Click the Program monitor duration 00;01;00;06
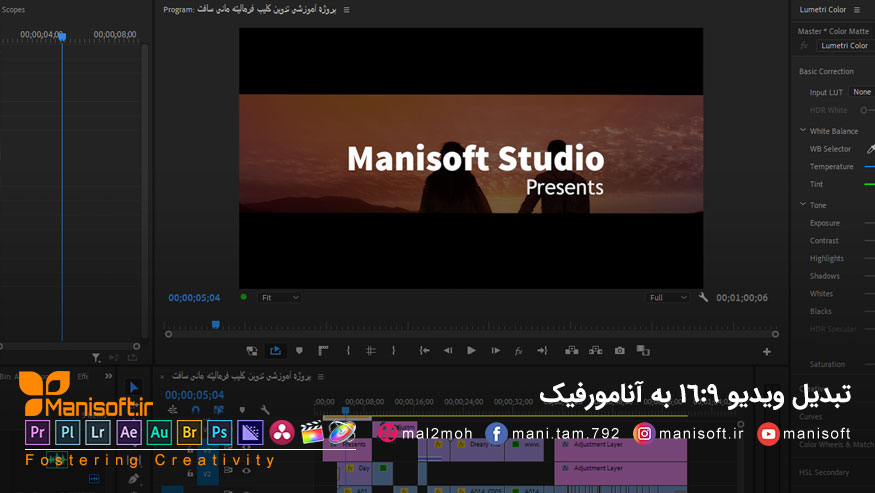875x493 pixels. point(742,298)
